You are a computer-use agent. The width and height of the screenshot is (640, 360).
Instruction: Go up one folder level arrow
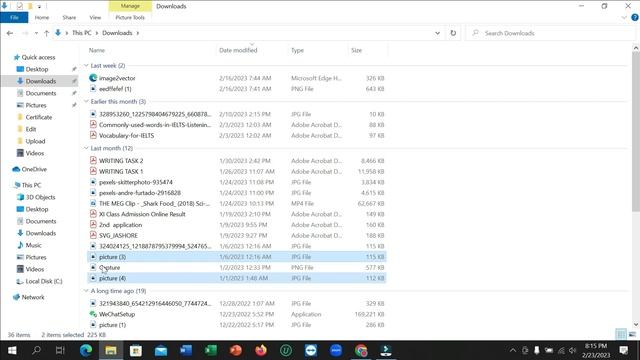click(47, 33)
